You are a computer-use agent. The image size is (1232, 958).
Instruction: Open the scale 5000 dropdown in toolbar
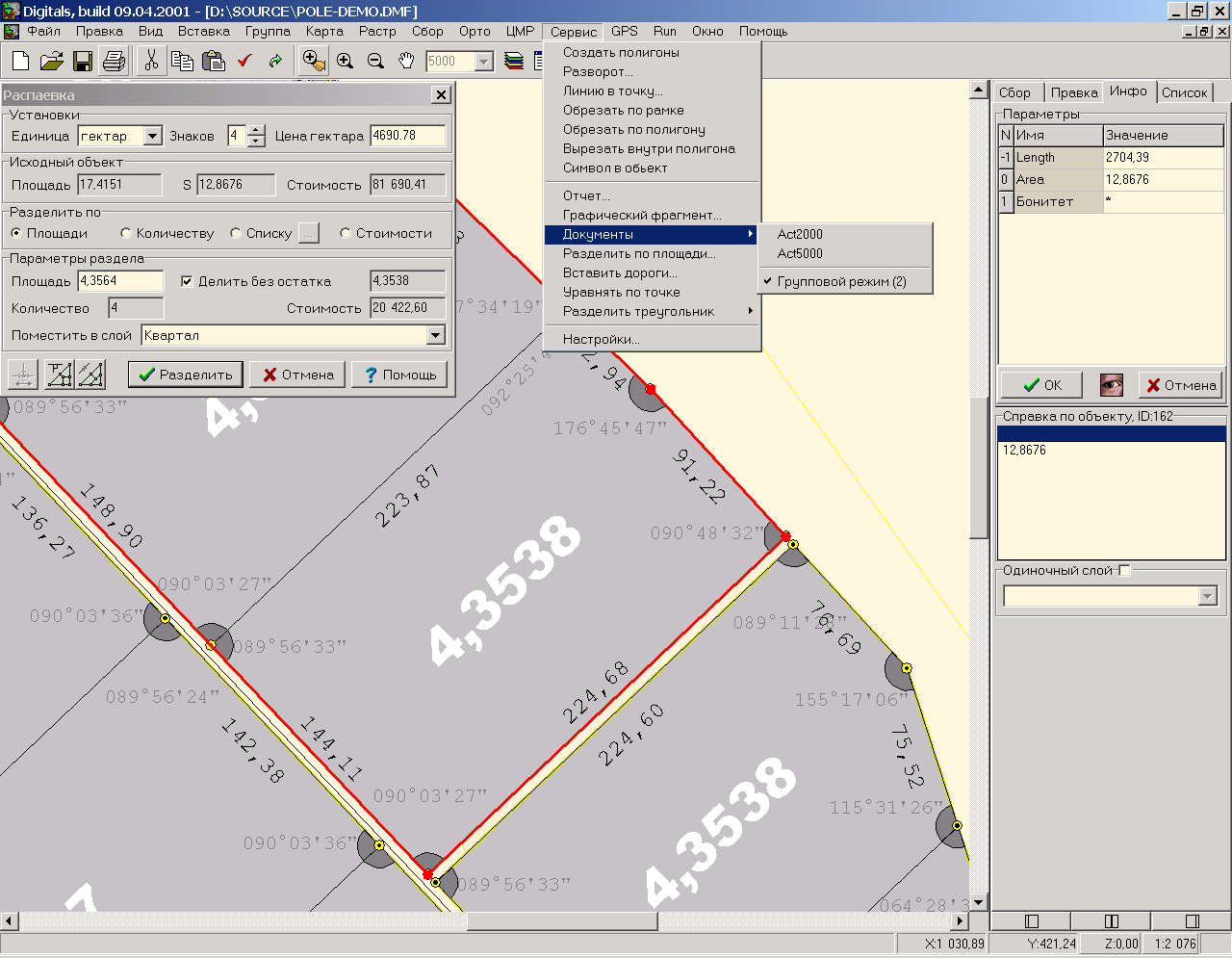click(484, 62)
